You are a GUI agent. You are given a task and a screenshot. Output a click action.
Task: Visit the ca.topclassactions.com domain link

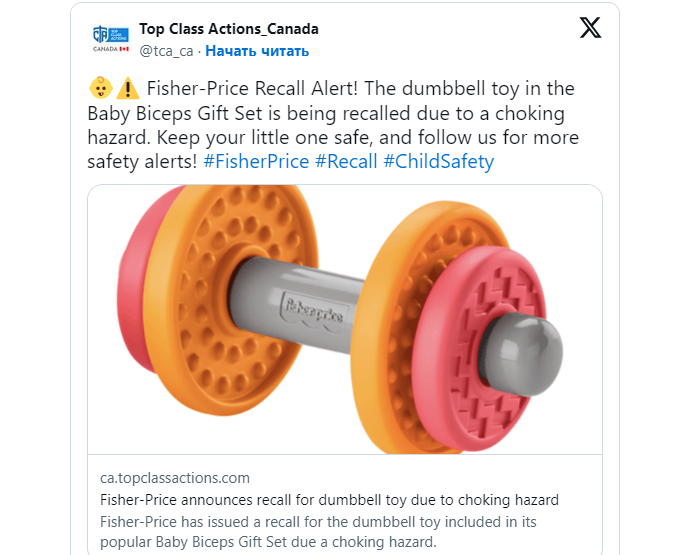point(175,478)
